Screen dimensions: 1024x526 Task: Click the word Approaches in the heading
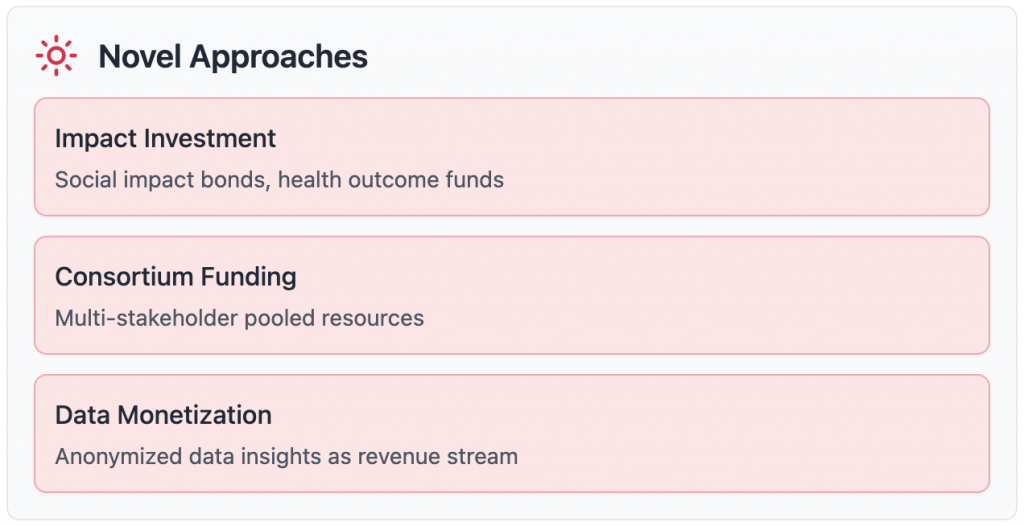click(278, 57)
